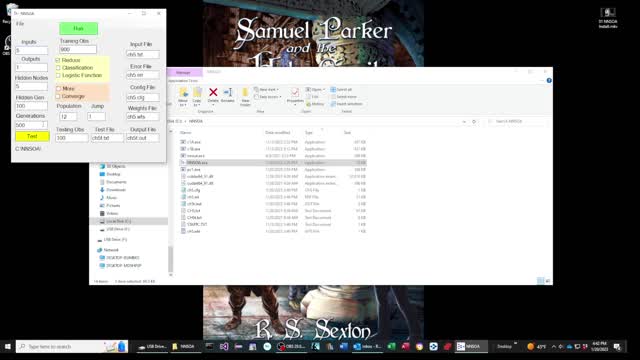Image resolution: width=640 pixels, height=360 pixels.
Task: Open the Windows Start menu
Action: point(7,347)
